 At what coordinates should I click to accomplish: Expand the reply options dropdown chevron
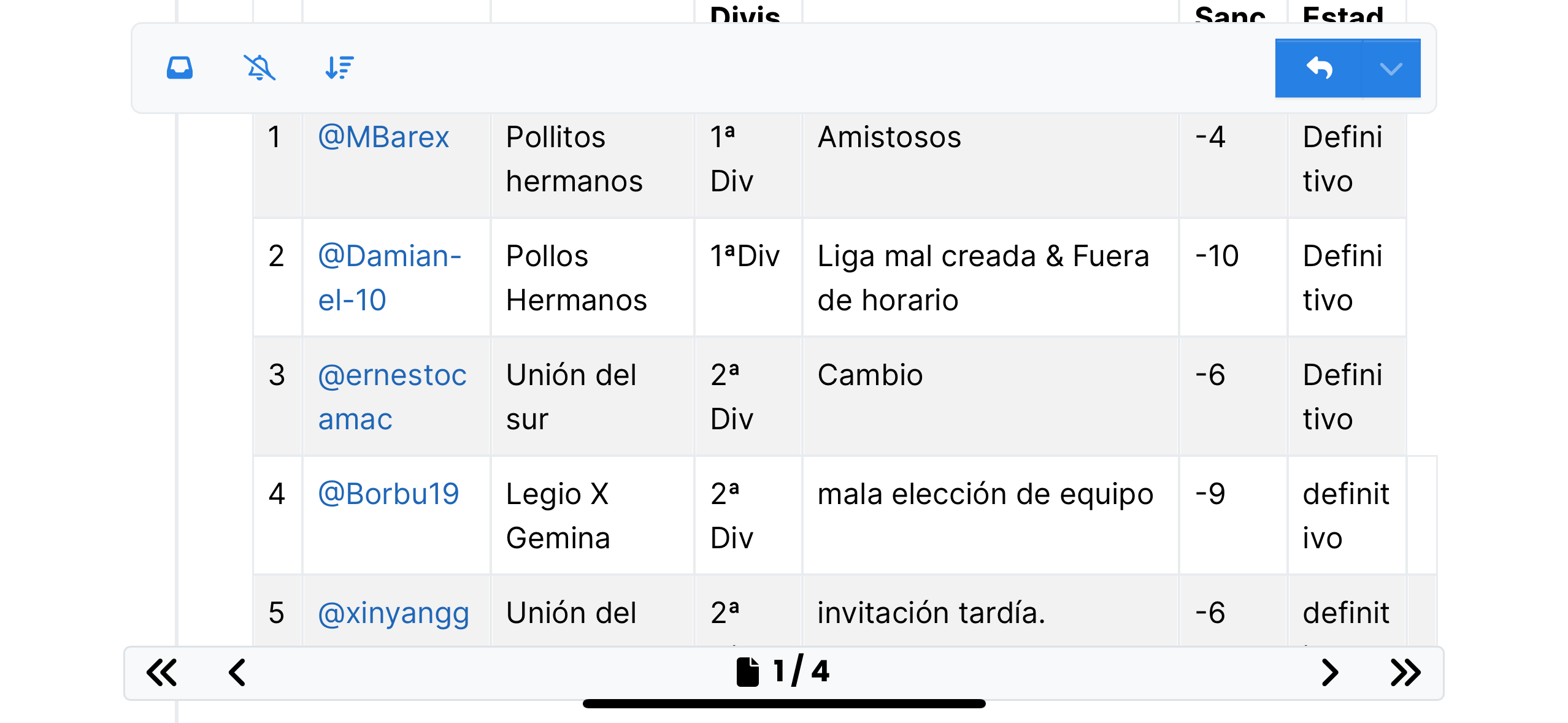coord(1391,68)
